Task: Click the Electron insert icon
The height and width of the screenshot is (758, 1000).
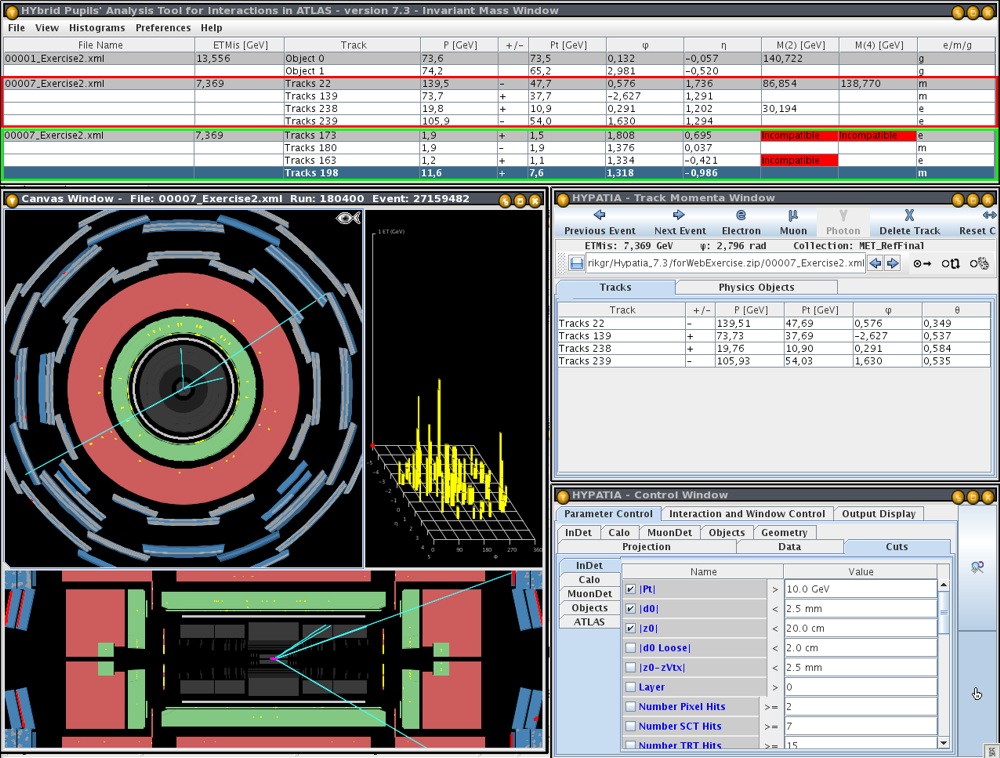Action: click(x=741, y=215)
